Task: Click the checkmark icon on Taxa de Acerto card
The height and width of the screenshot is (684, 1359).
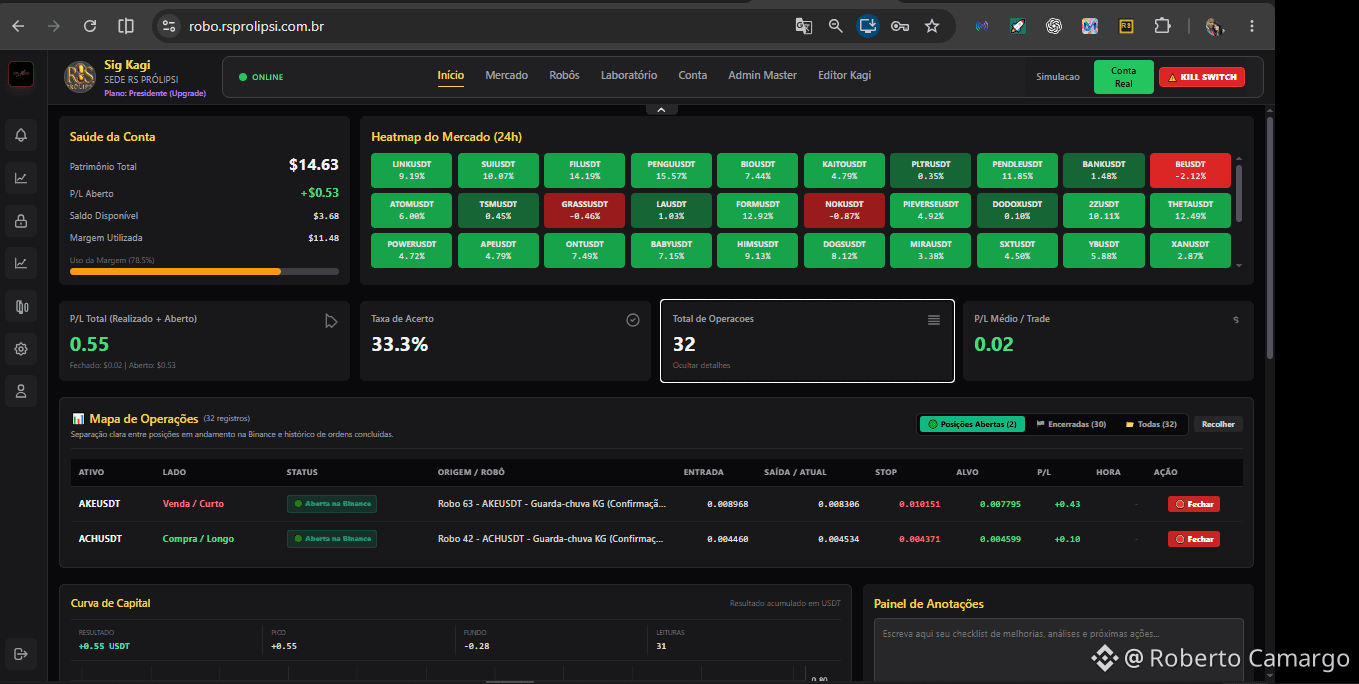Action: pos(632,320)
